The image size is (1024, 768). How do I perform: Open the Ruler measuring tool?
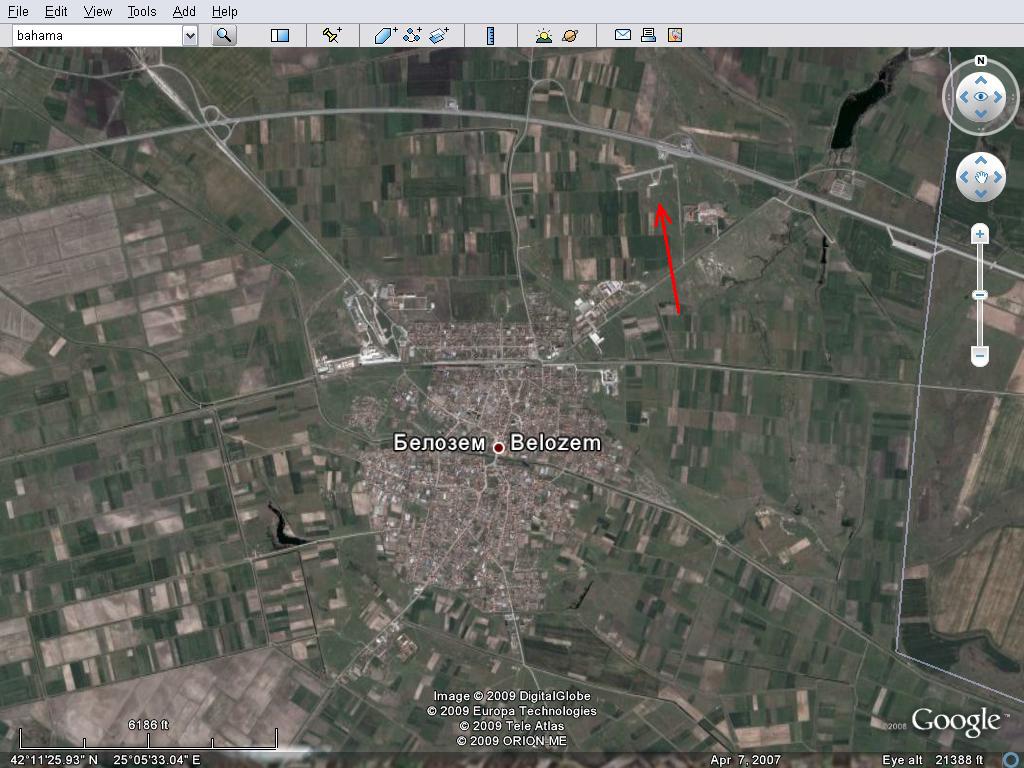pyautogui.click(x=490, y=35)
